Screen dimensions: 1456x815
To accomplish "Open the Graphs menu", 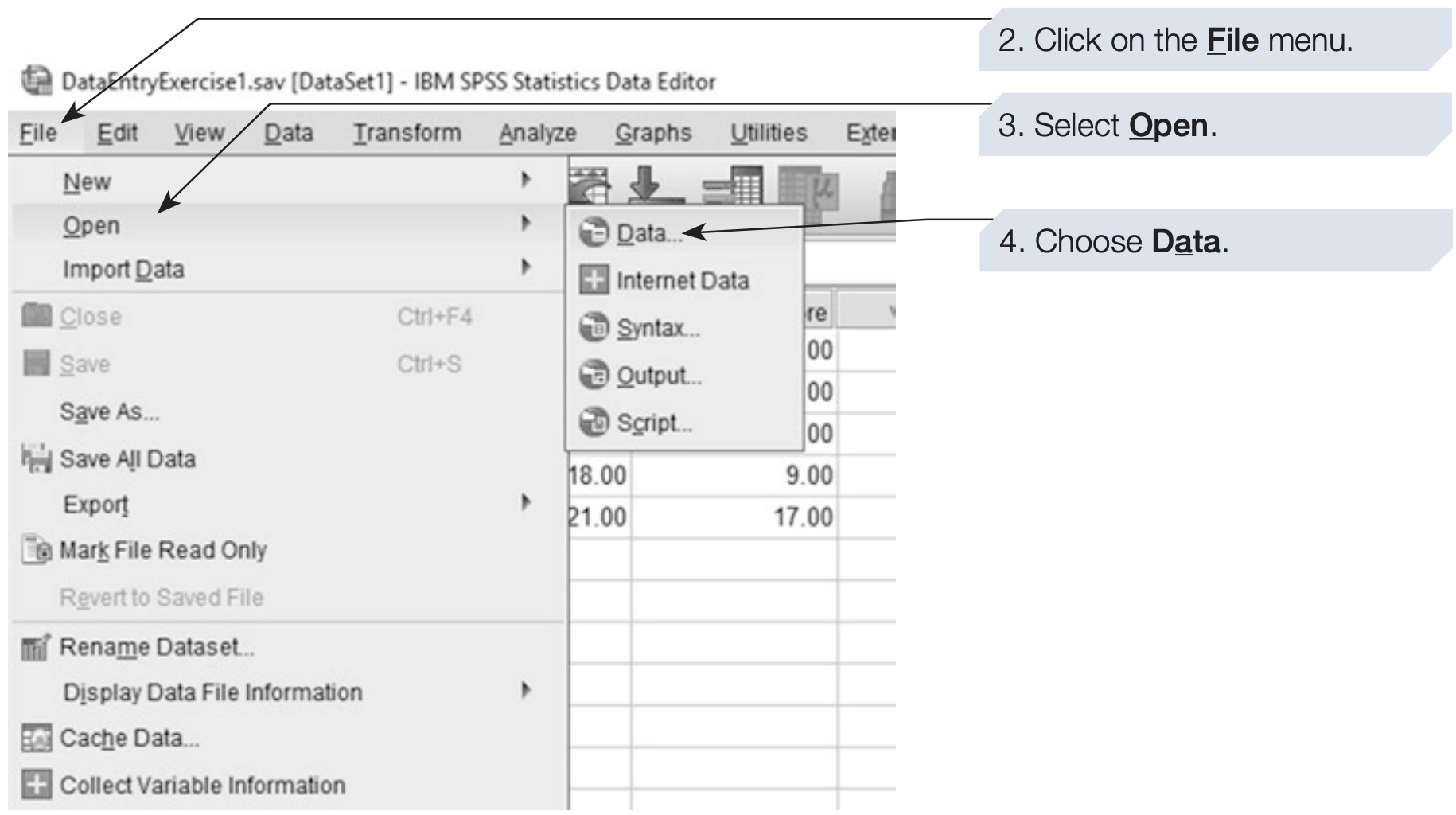I will click(652, 133).
